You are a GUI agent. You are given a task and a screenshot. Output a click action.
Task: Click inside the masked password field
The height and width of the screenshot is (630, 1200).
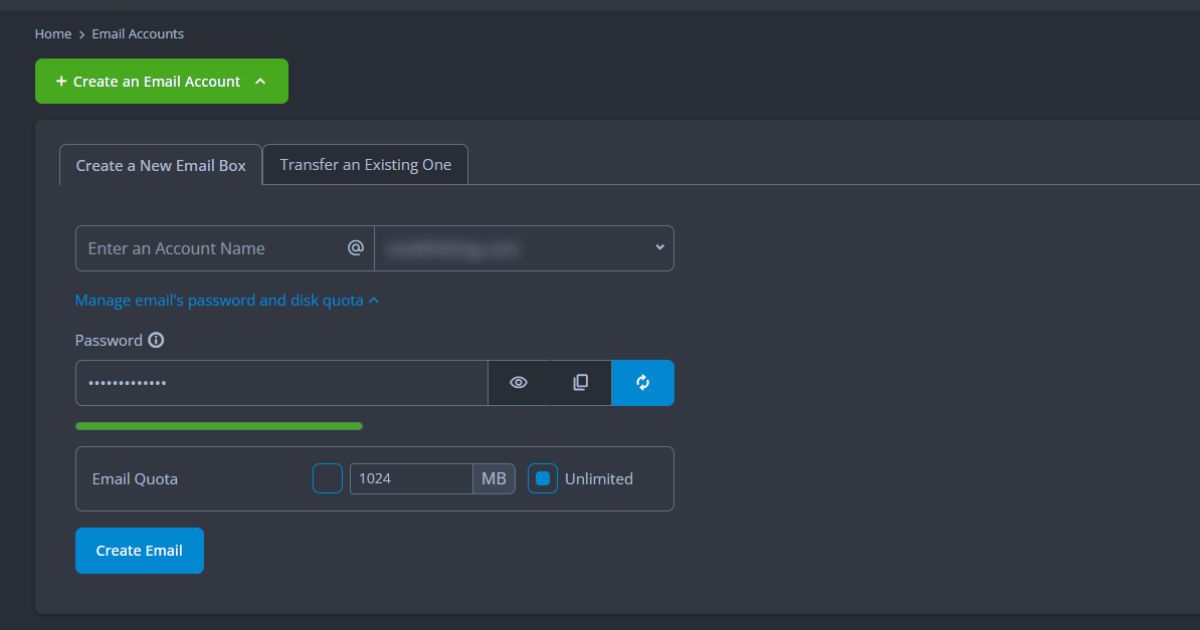280,383
